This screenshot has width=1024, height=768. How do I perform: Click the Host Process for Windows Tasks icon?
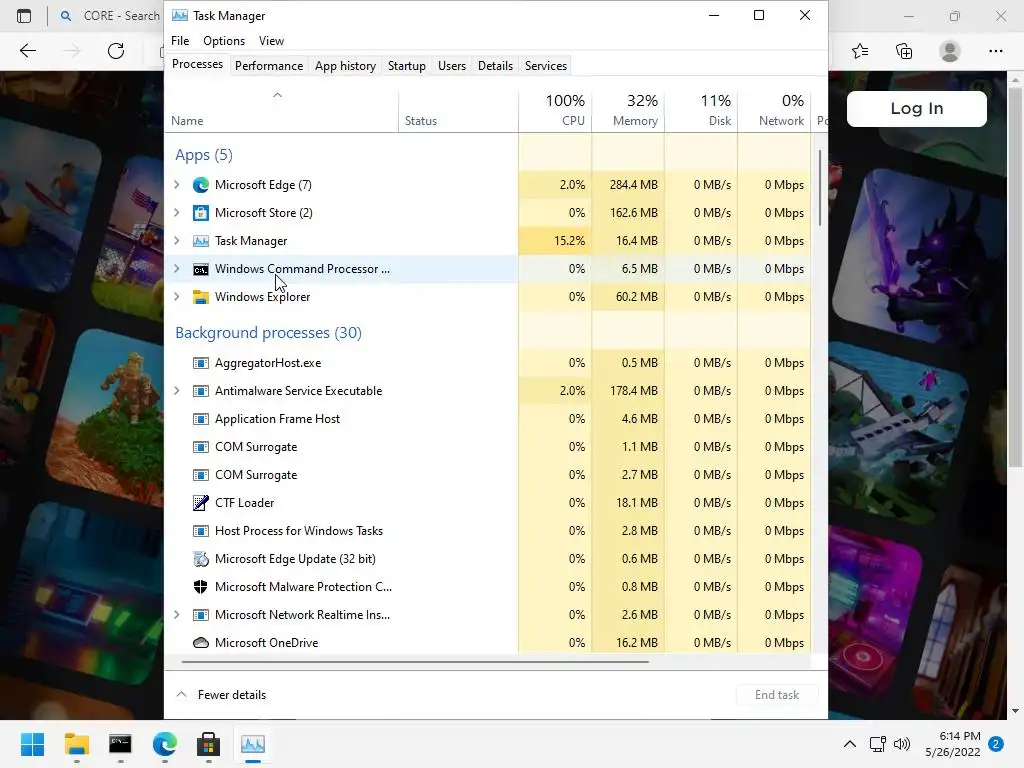tap(200, 531)
